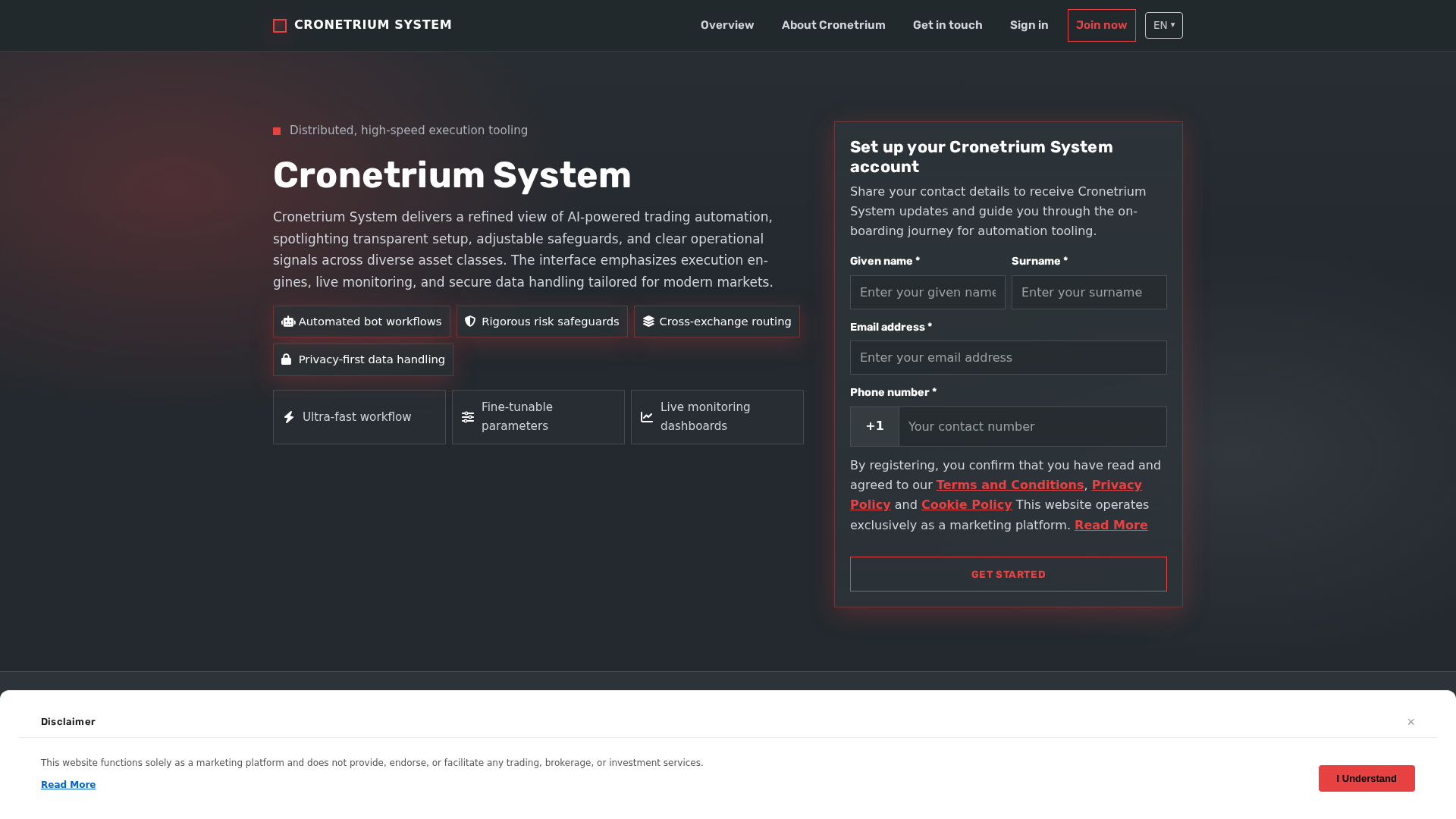
Task: Click the sliders icon for Fine-tunable parameters
Action: click(468, 417)
